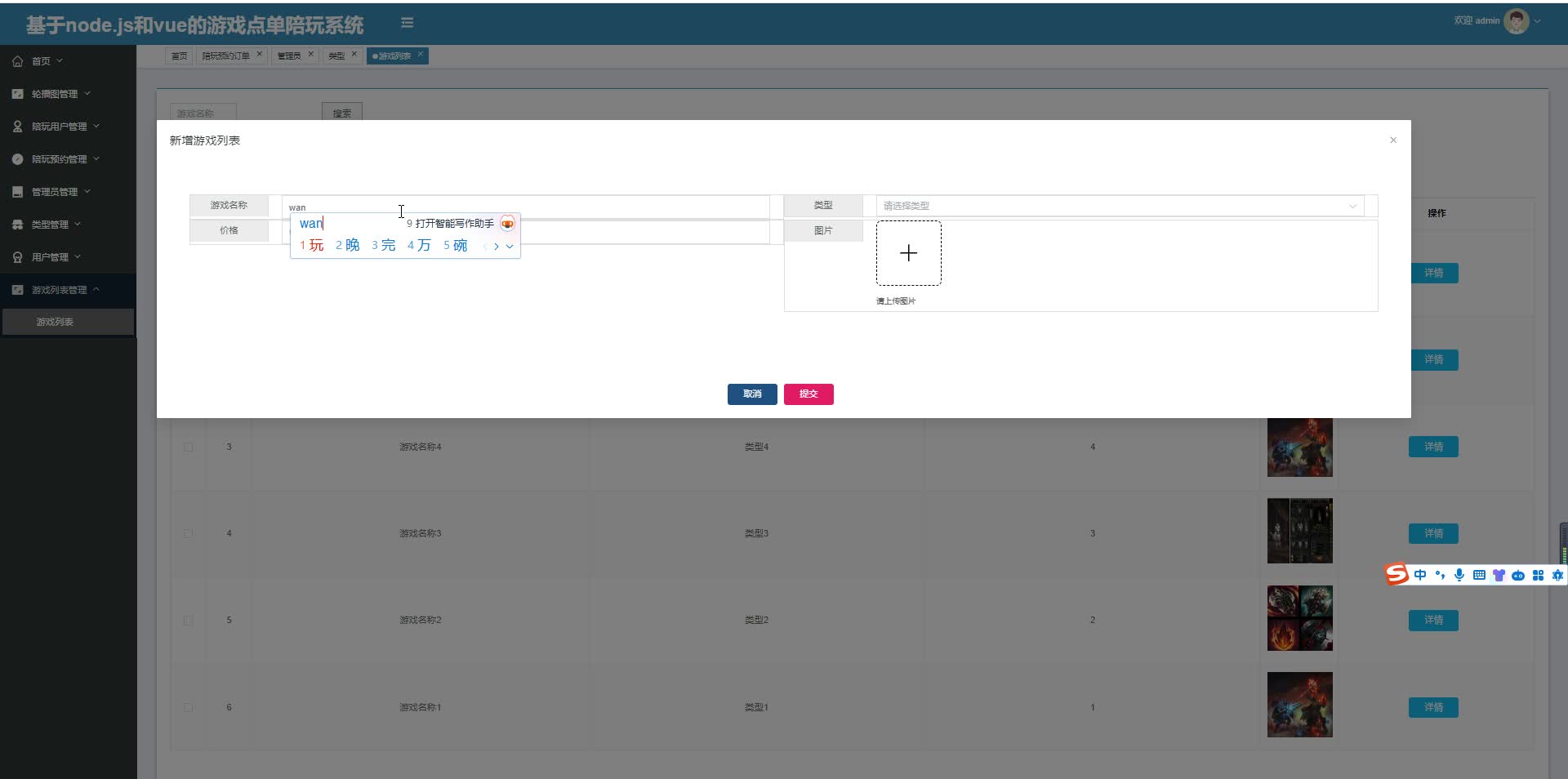Switch to the 首页 tab

click(x=179, y=56)
